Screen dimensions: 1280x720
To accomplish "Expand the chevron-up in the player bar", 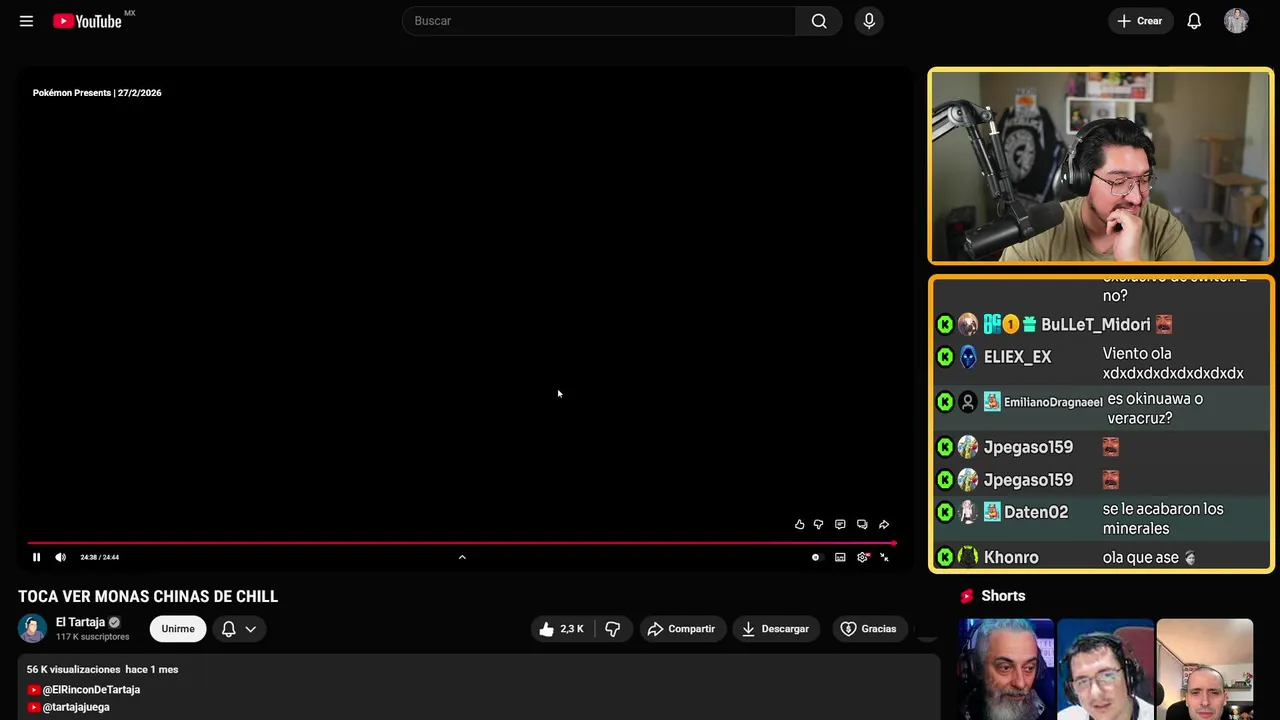I will pyautogui.click(x=462, y=557).
